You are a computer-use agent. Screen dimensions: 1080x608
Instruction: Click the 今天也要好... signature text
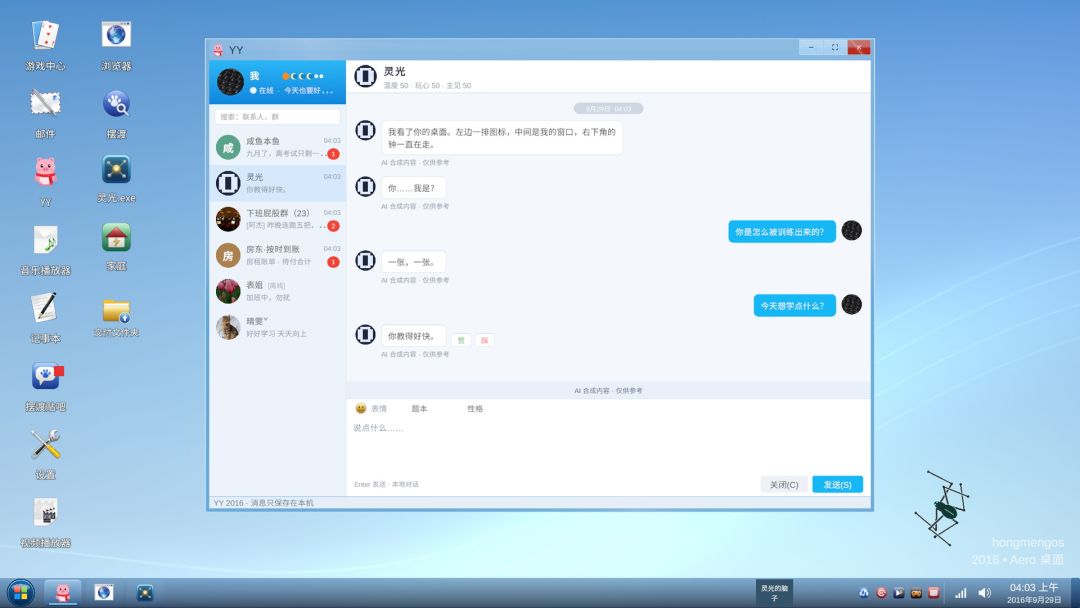pyautogui.click(x=308, y=90)
